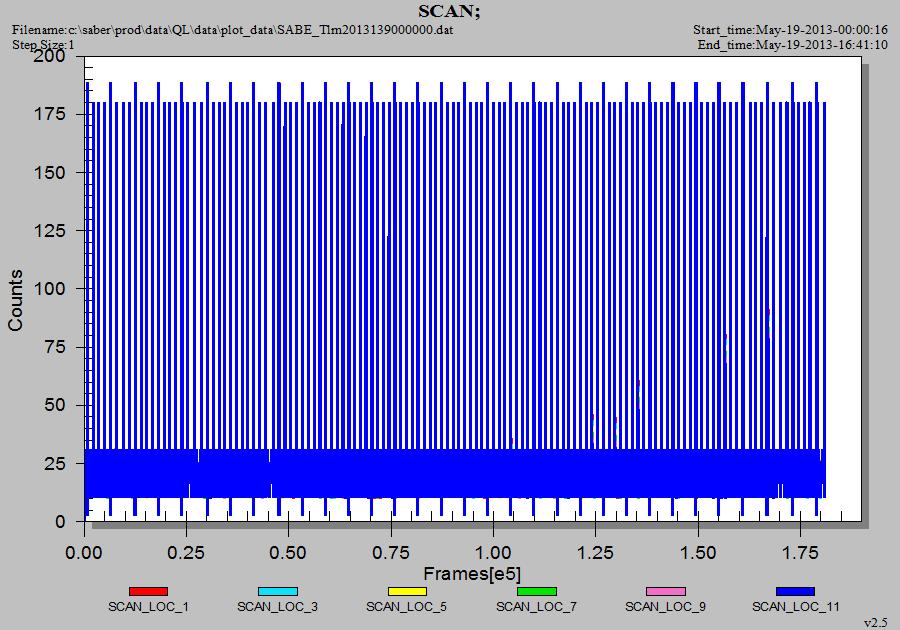Click the 1.25 x-axis tick label

click(595, 553)
